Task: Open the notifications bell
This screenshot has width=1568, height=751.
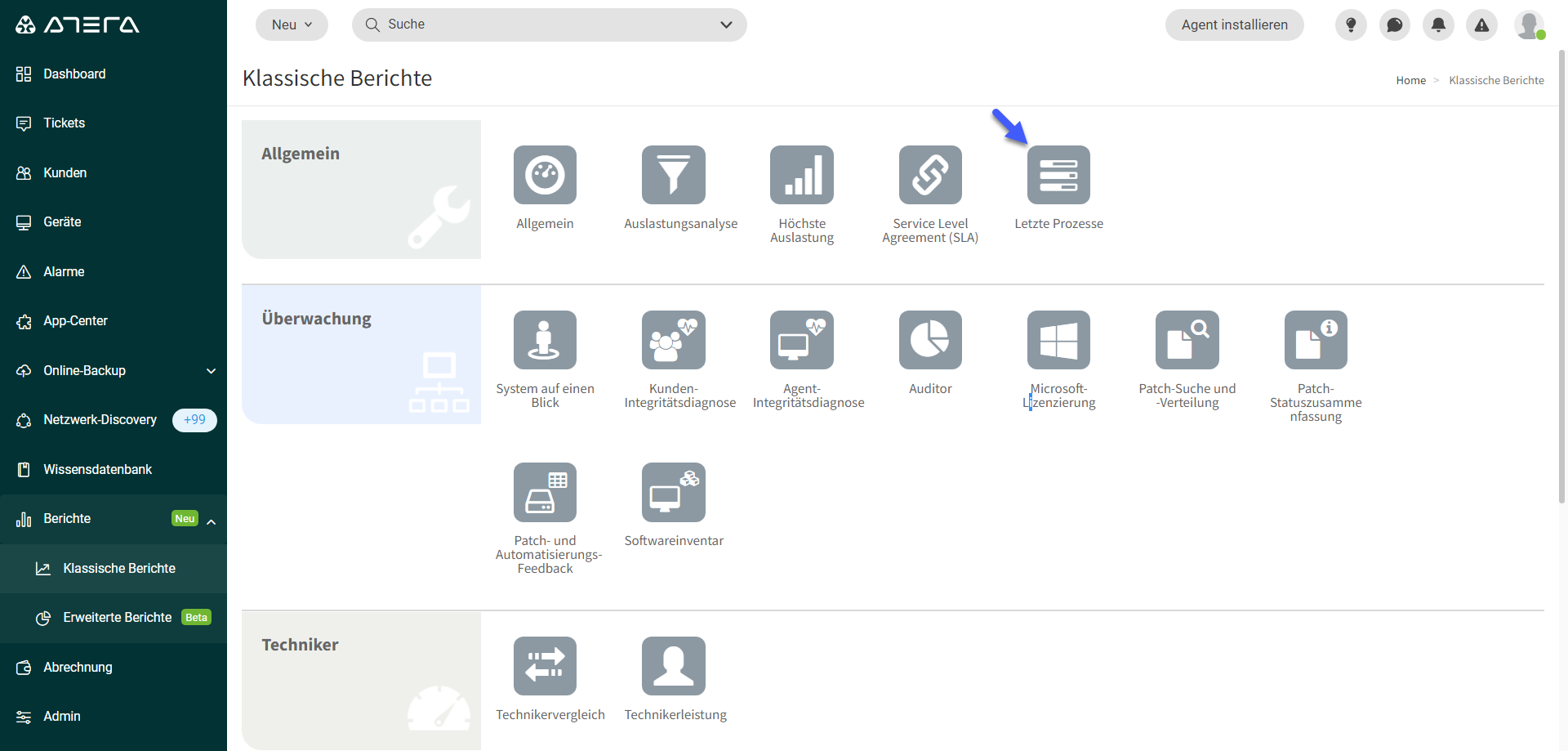Action: (x=1438, y=25)
